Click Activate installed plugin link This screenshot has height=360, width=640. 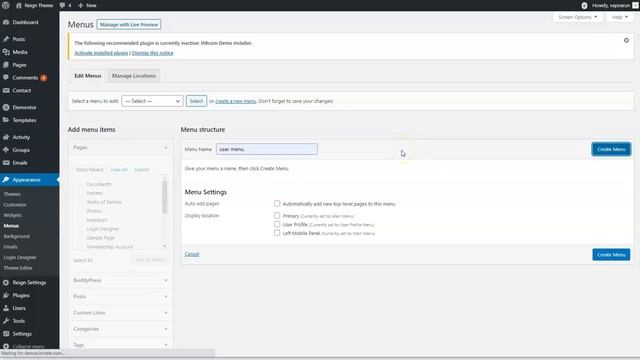101,53
